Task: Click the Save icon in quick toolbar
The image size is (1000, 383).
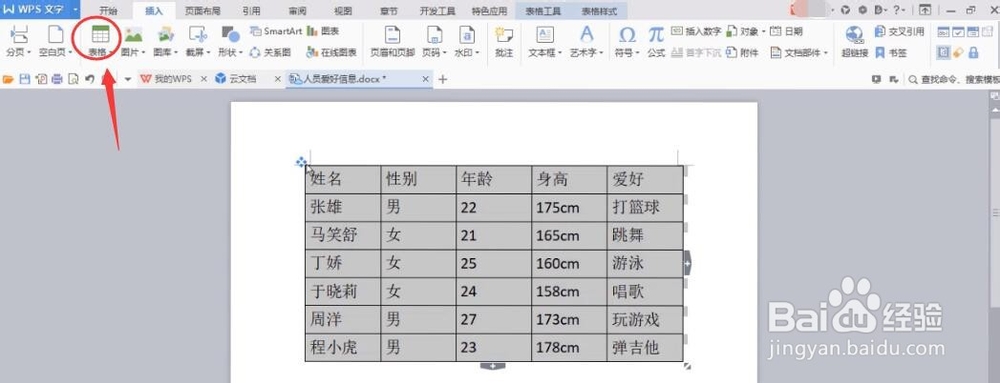Action: (x=25, y=79)
